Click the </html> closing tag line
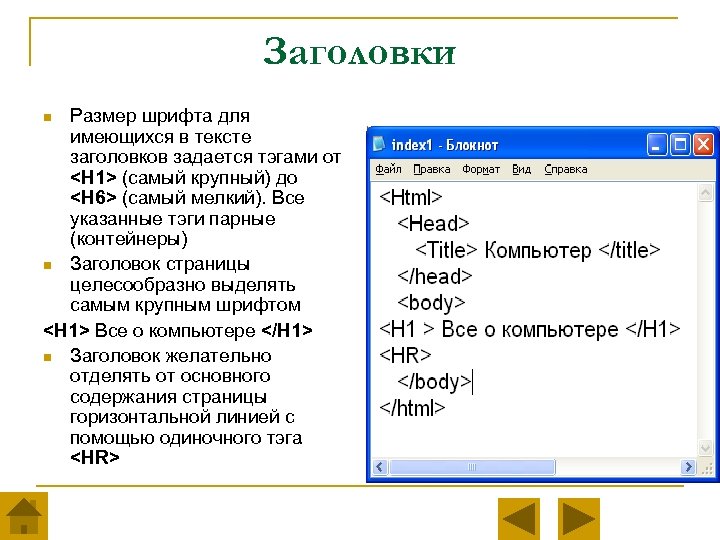Screen dimensions: 720x540 click(x=412, y=408)
